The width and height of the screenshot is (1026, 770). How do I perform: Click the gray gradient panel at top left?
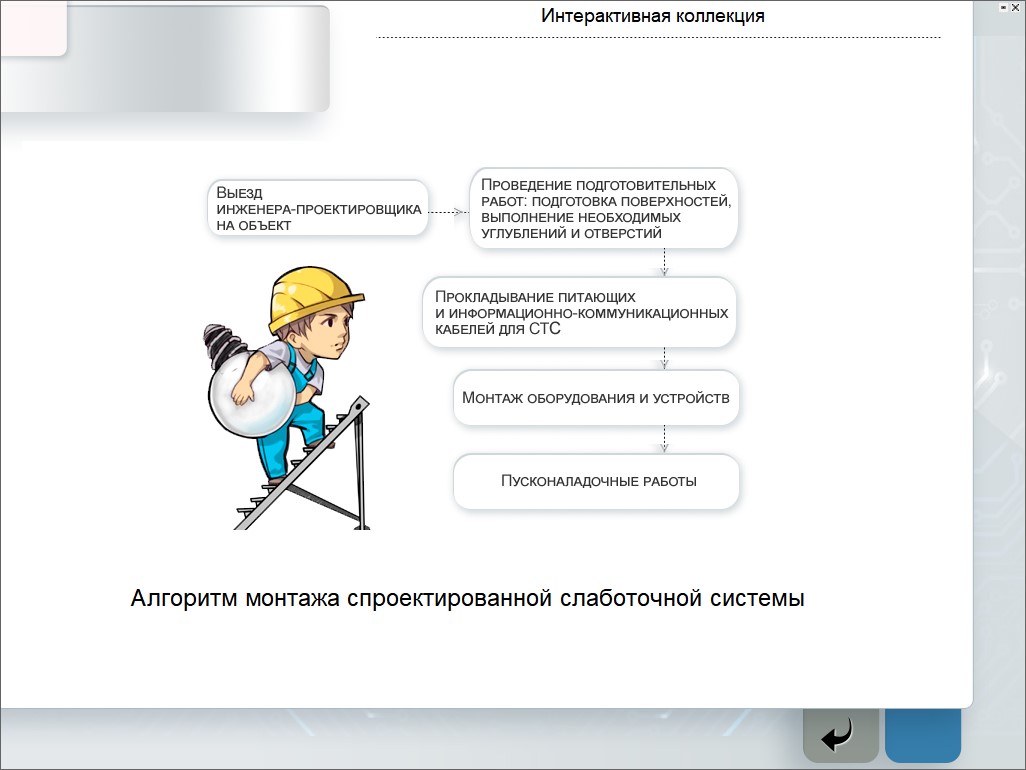[200, 60]
